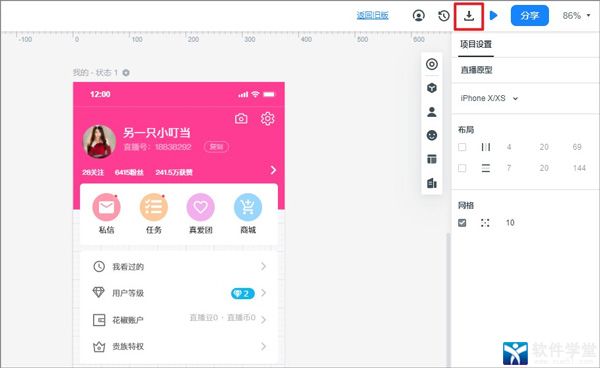This screenshot has width=600, height=368.
Task: Click the grid dots icon
Action: [x=485, y=223]
